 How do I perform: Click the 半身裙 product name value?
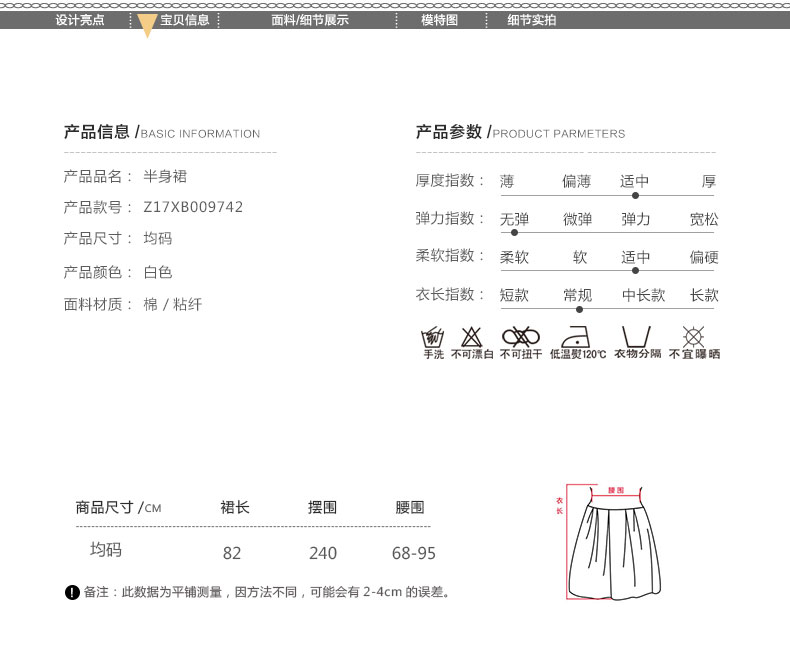click(165, 176)
